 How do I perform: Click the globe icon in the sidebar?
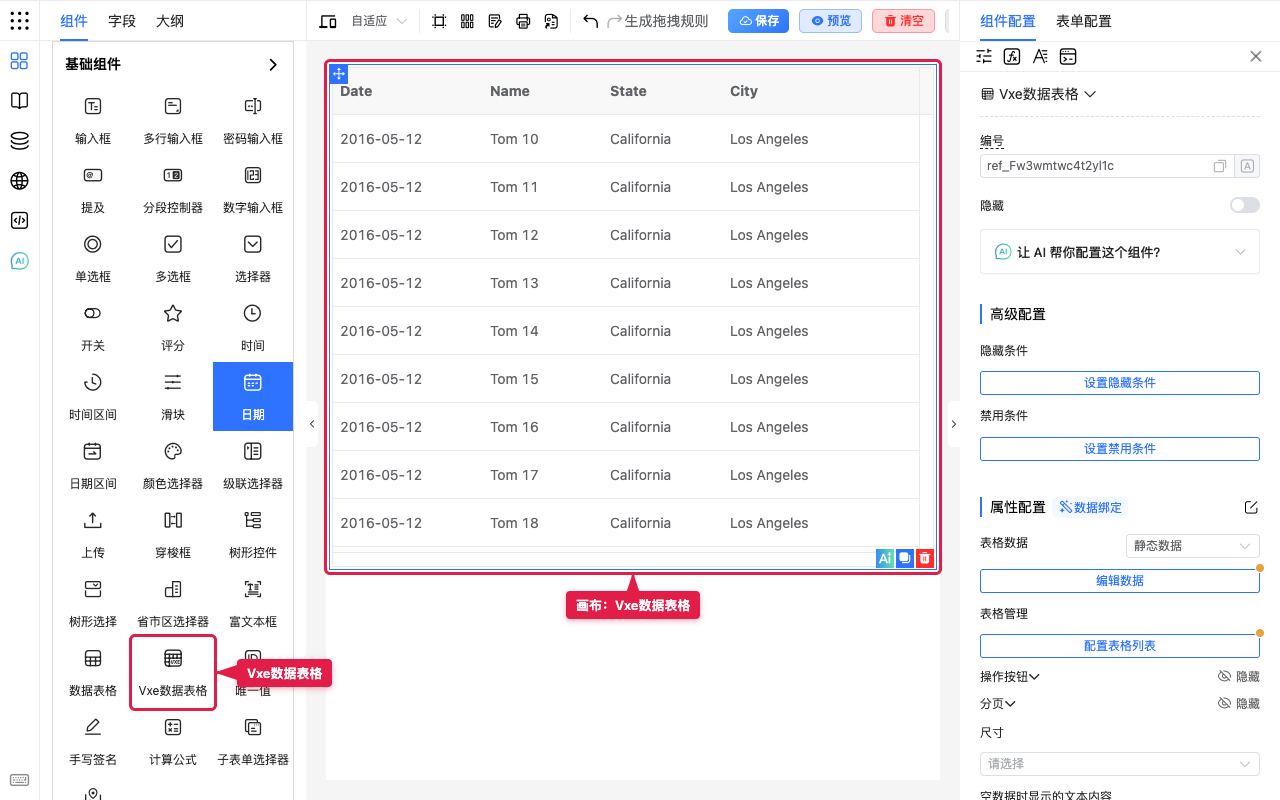tap(19, 181)
